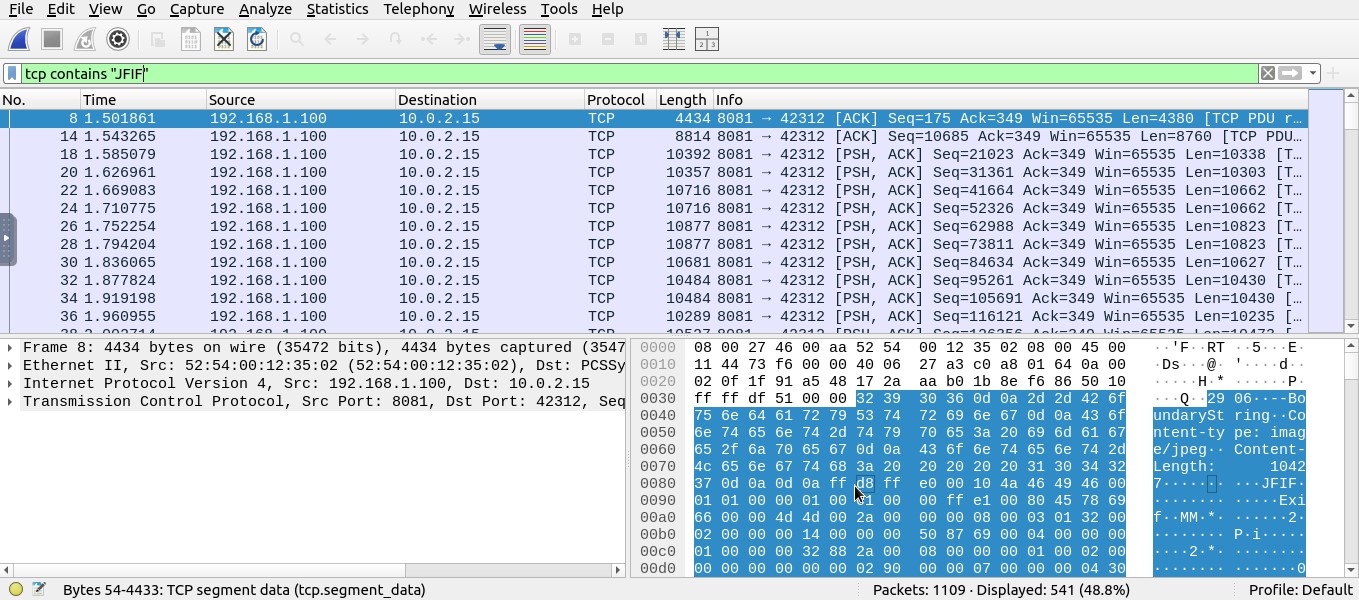
Task: Edit capture file properties status icon
Action: (39, 590)
